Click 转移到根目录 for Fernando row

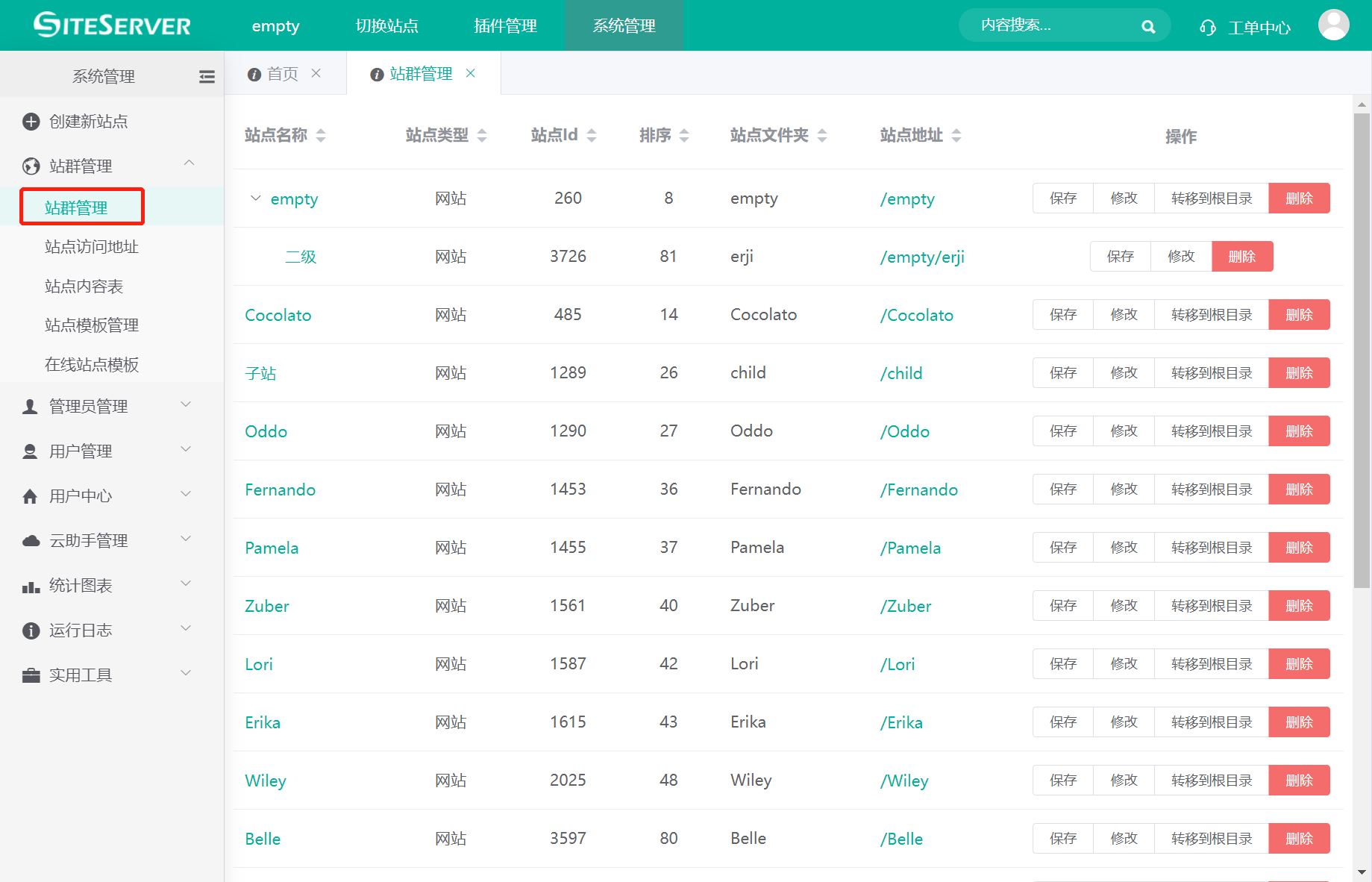1211,490
